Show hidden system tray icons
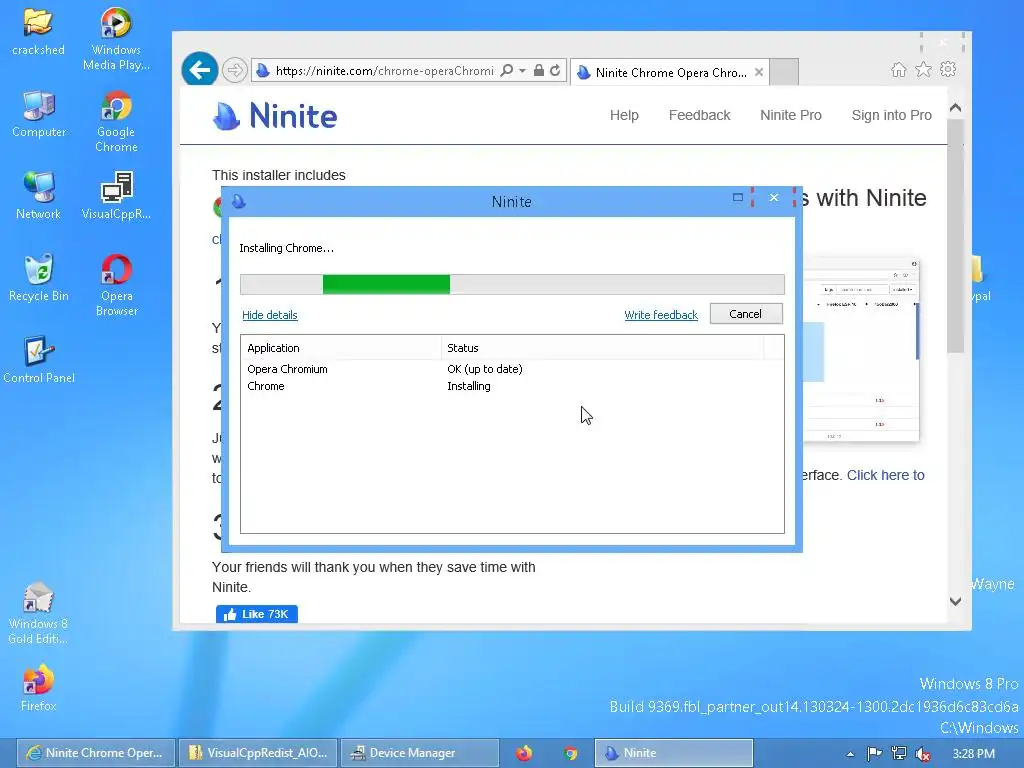This screenshot has height=768, width=1024. [850, 754]
